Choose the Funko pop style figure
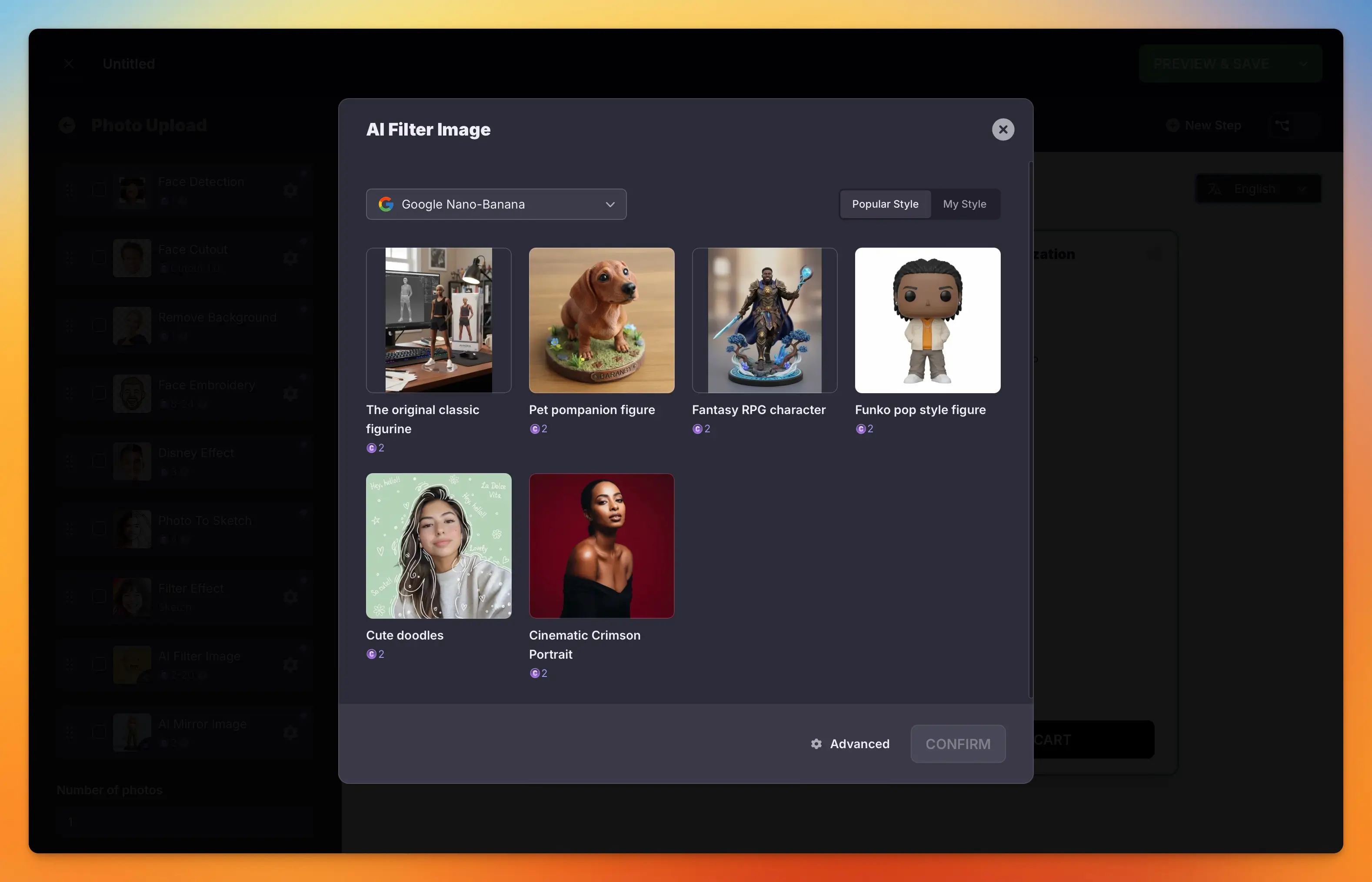 (927, 320)
